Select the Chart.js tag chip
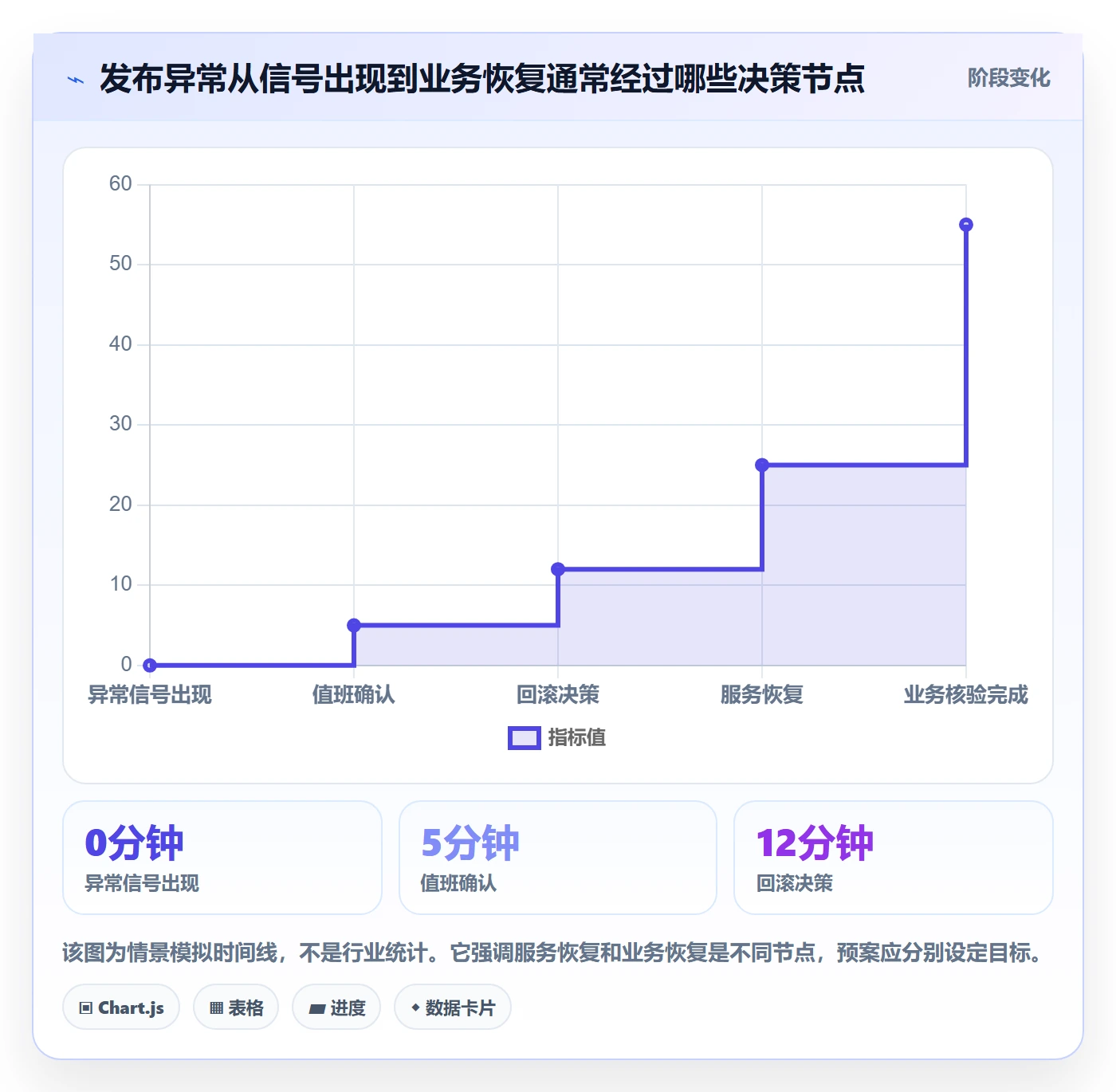This screenshot has width=1116, height=1092. (x=121, y=1008)
